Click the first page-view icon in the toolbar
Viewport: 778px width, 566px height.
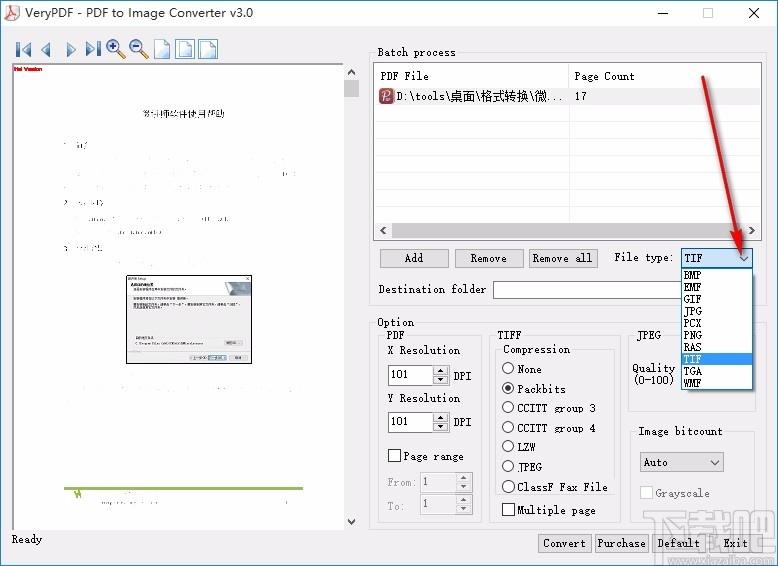(x=162, y=49)
